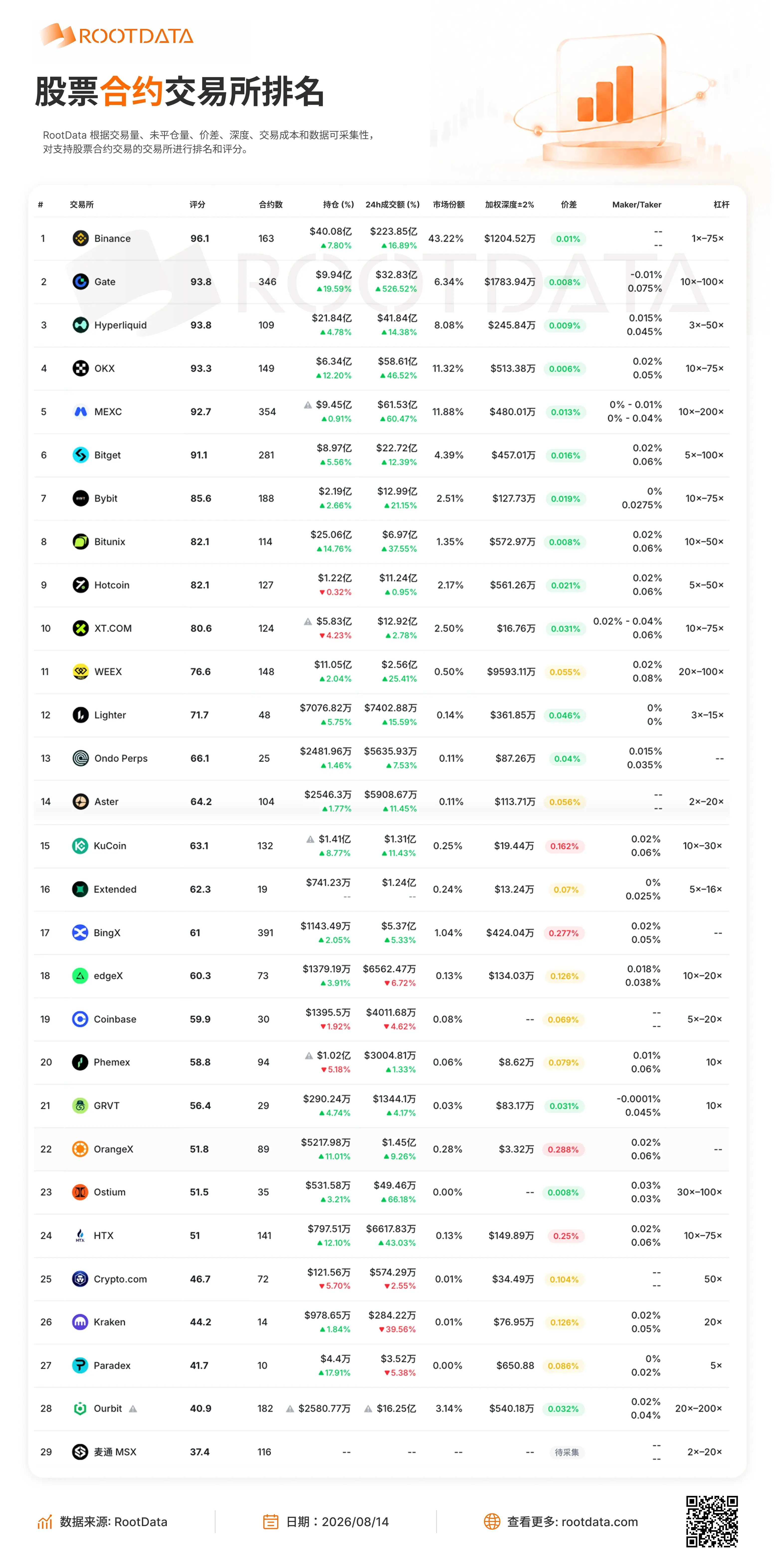Click the Hyperliquid logo icon
The height and width of the screenshot is (1568, 775).
coord(80,325)
